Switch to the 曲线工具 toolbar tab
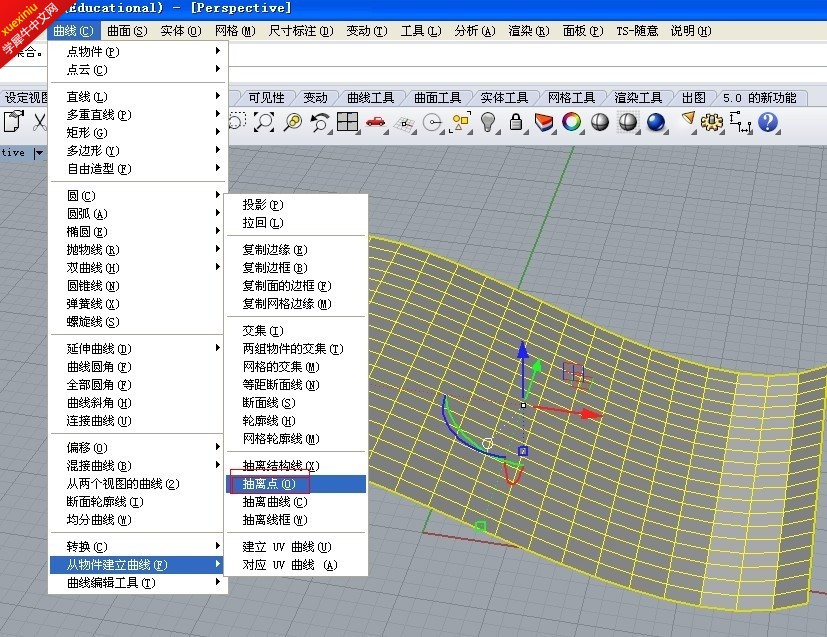The width and height of the screenshot is (827, 637). pyautogui.click(x=371, y=98)
